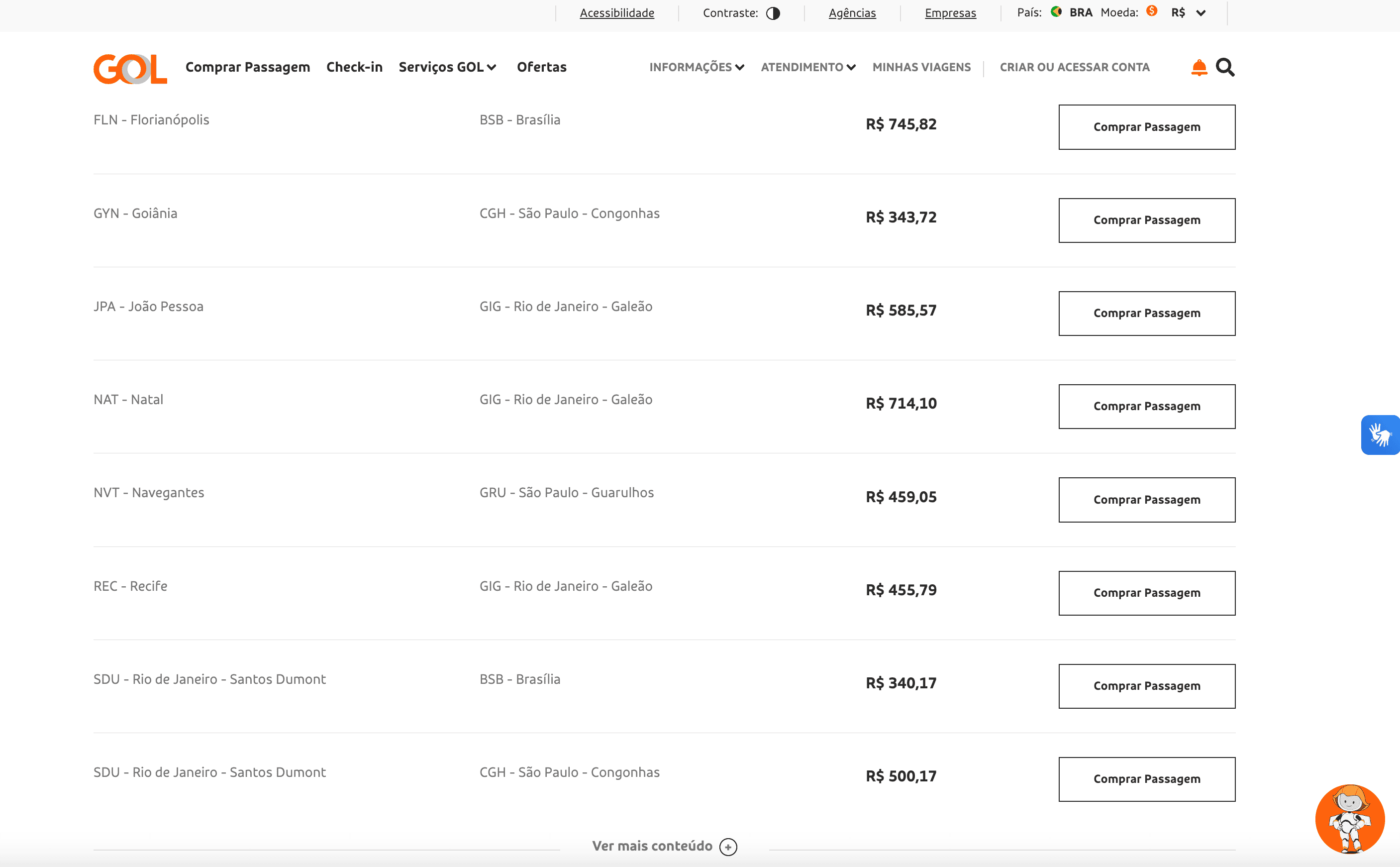Open the robot chat assistant
This screenshot has width=1400, height=867.
coord(1350,819)
